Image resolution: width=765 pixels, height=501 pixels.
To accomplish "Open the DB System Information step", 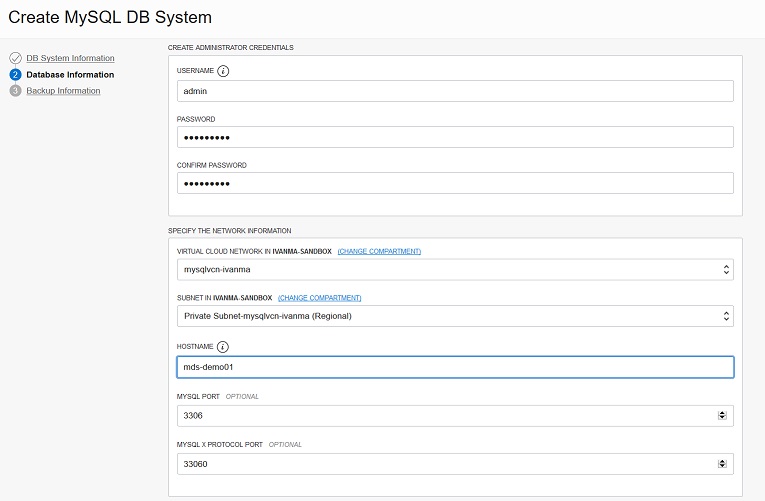I will point(70,58).
